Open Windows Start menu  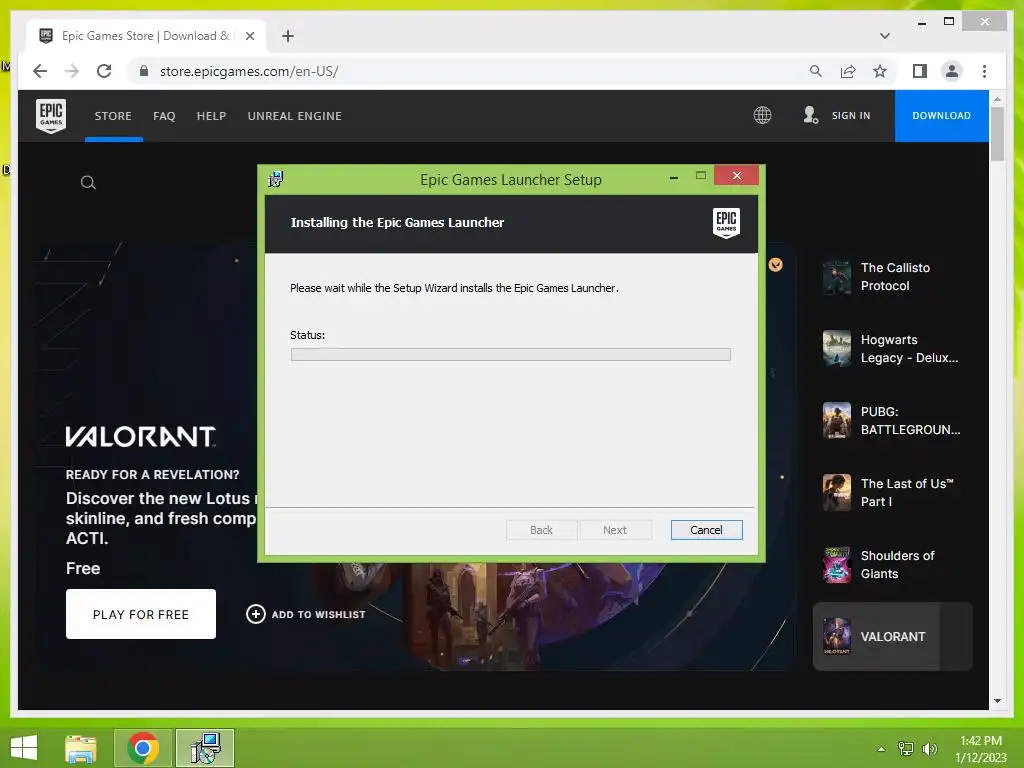pyautogui.click(x=24, y=748)
